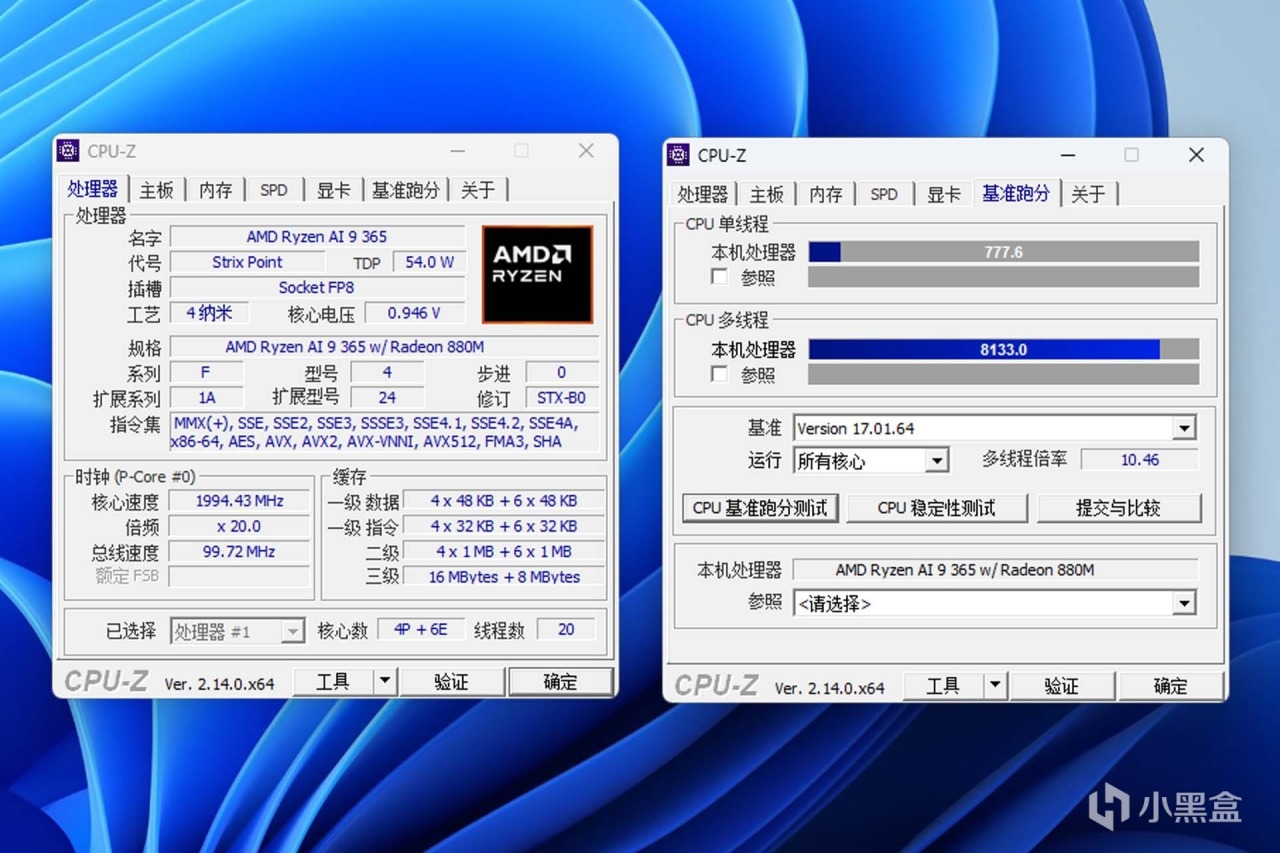Click the 代号 Strix Point field
Viewport: 1280px width, 853px height.
tap(247, 262)
